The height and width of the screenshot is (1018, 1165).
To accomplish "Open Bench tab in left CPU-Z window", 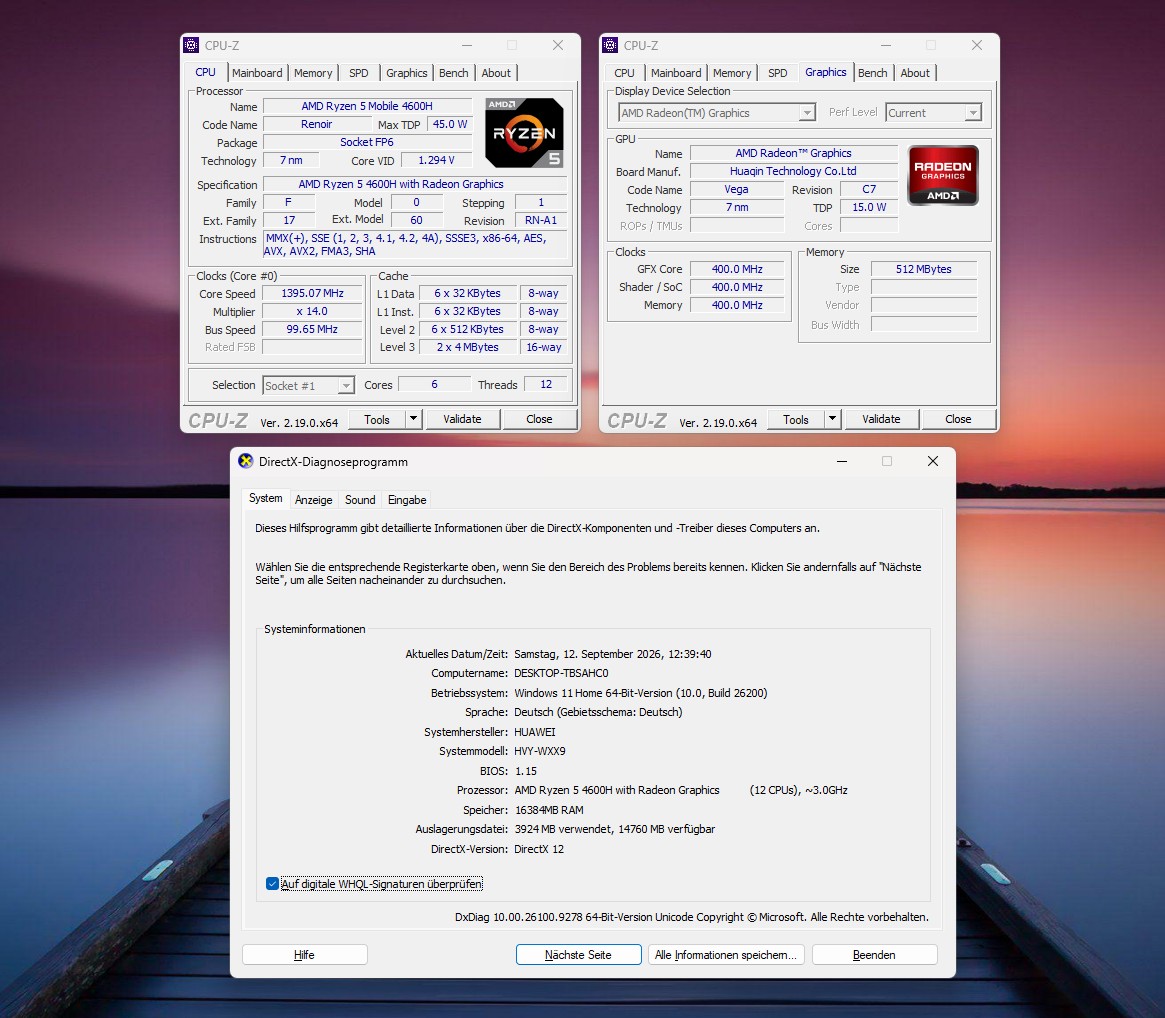I will point(453,73).
